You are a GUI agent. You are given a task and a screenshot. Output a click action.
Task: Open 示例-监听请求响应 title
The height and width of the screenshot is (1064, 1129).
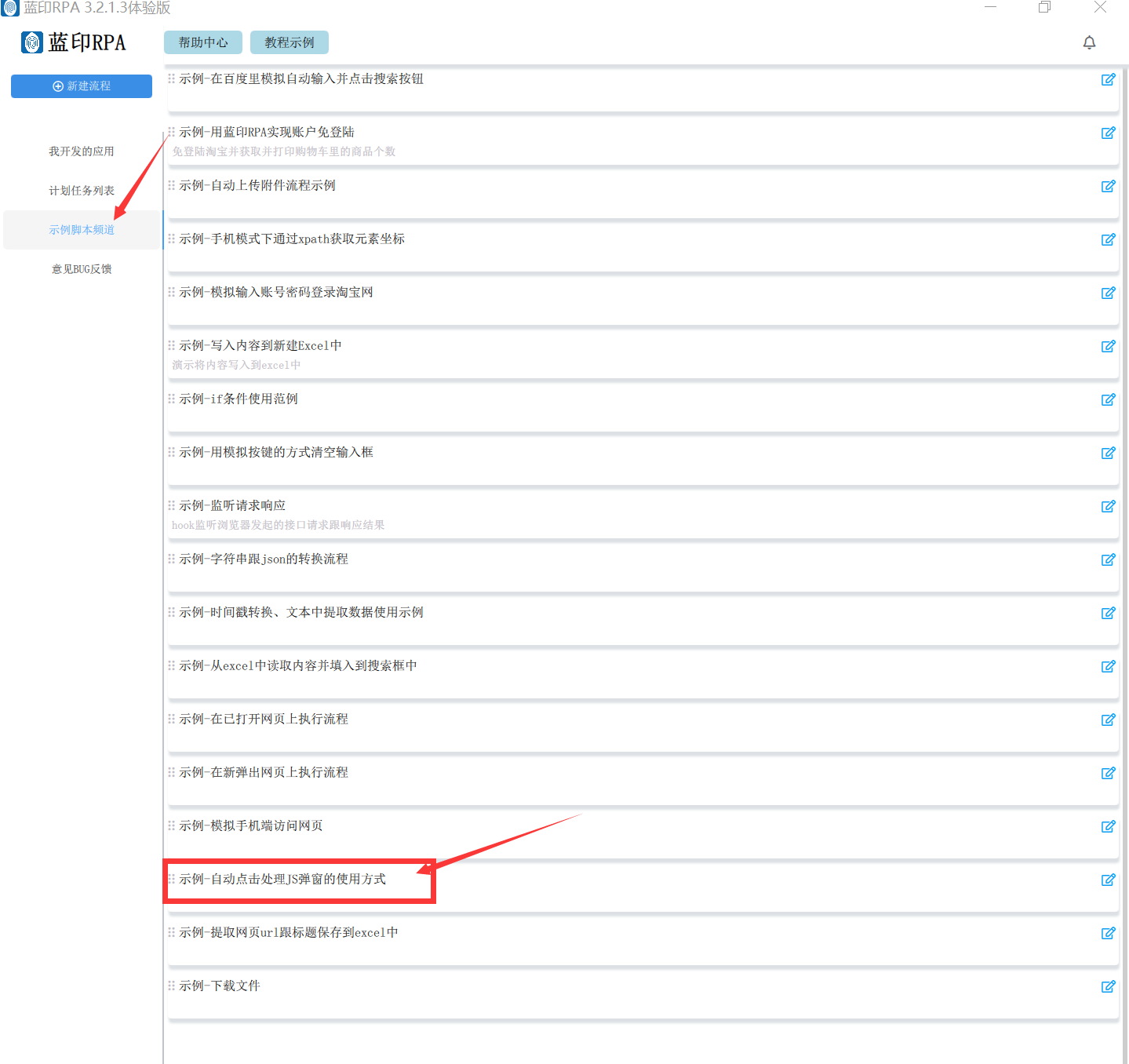pos(232,505)
